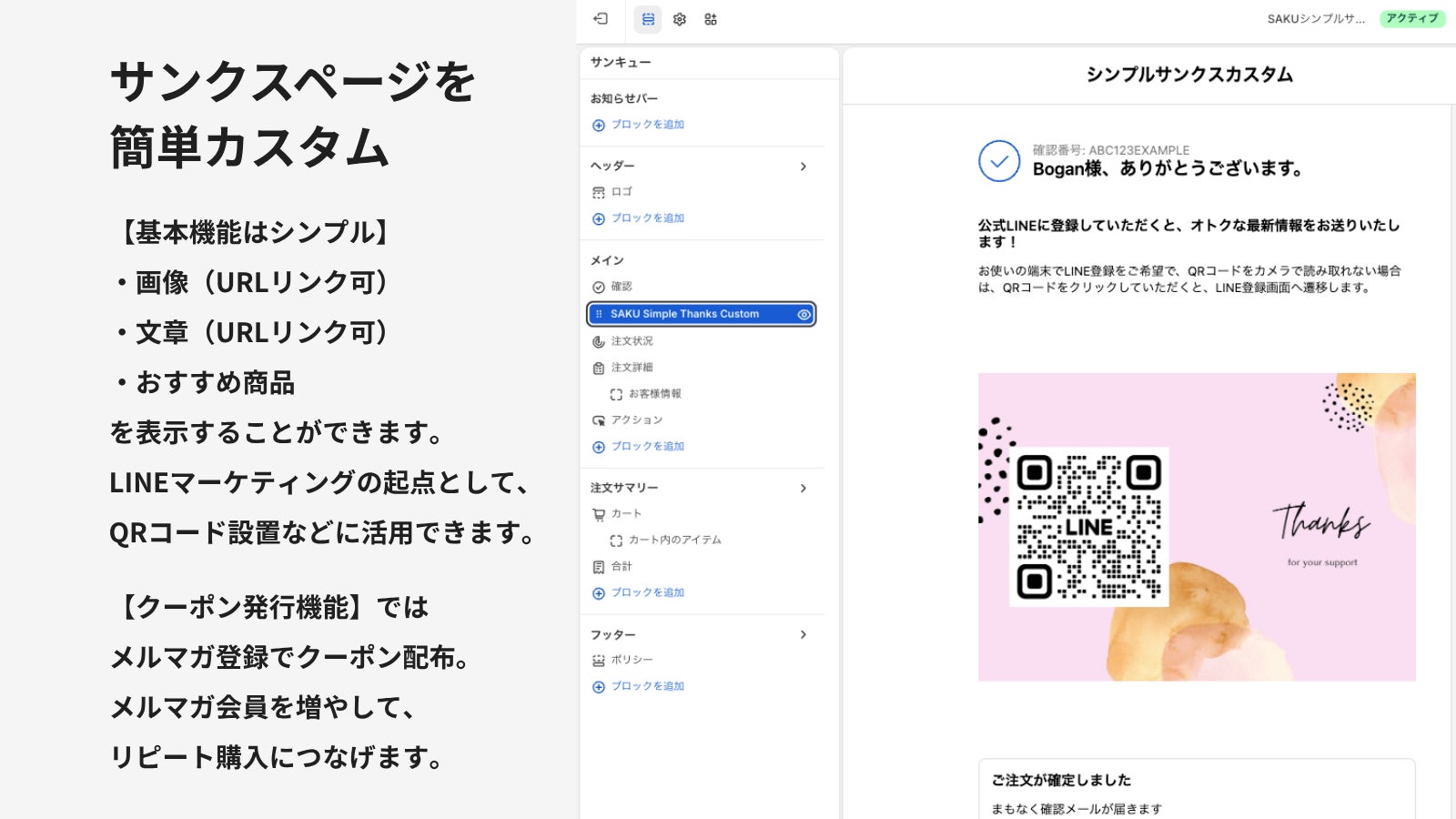Select the カート block
This screenshot has height=819, width=1456.
pos(626,514)
